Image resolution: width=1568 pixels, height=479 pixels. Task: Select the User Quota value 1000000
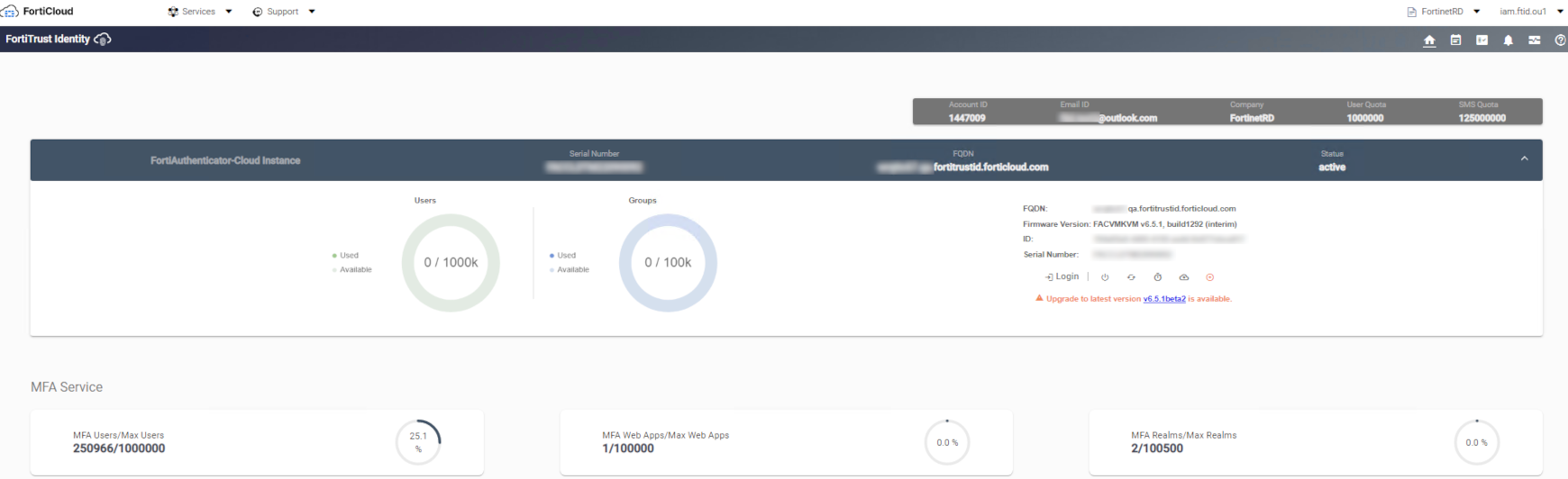1365,118
